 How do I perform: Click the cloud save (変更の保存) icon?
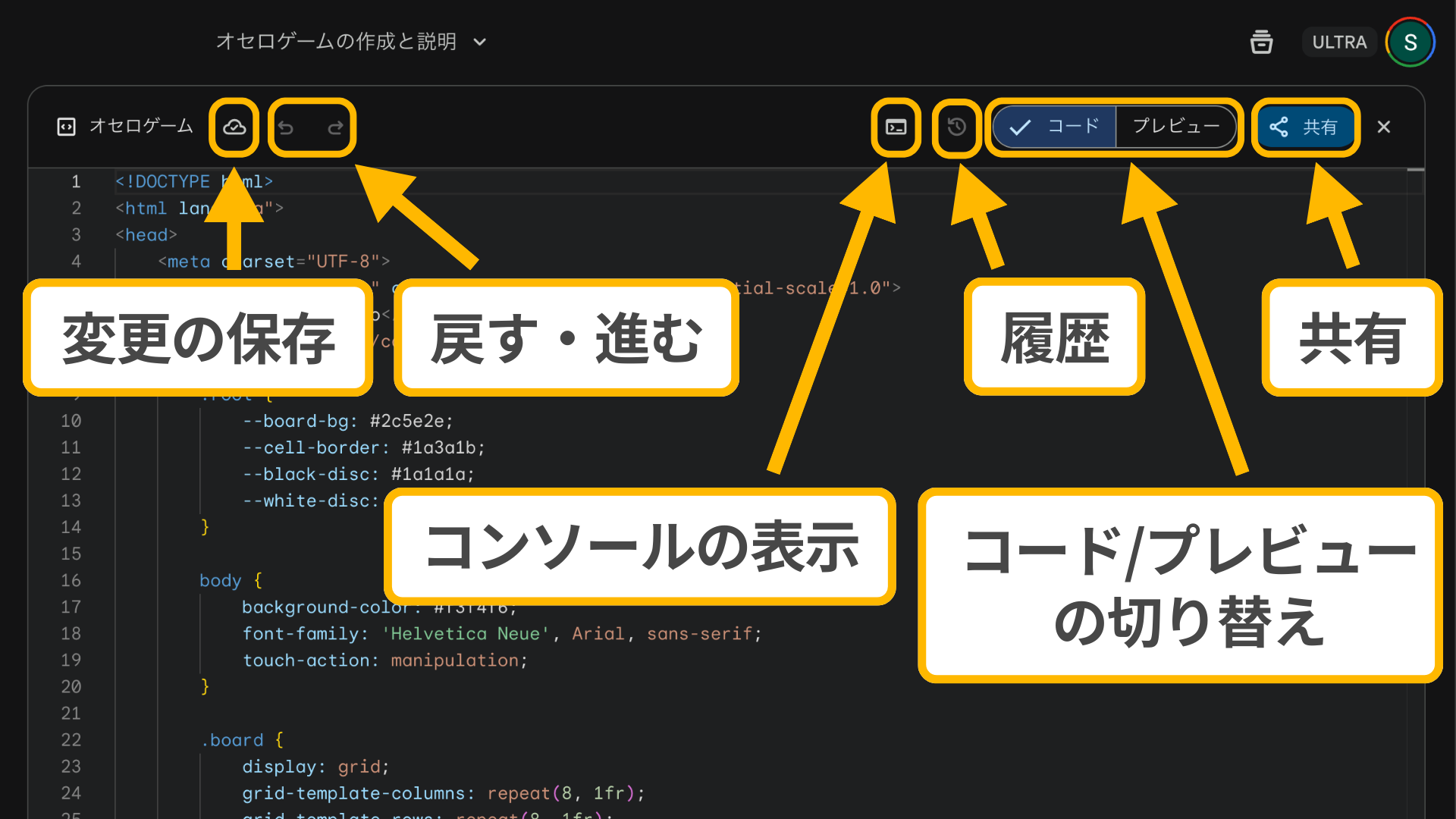pyautogui.click(x=234, y=127)
